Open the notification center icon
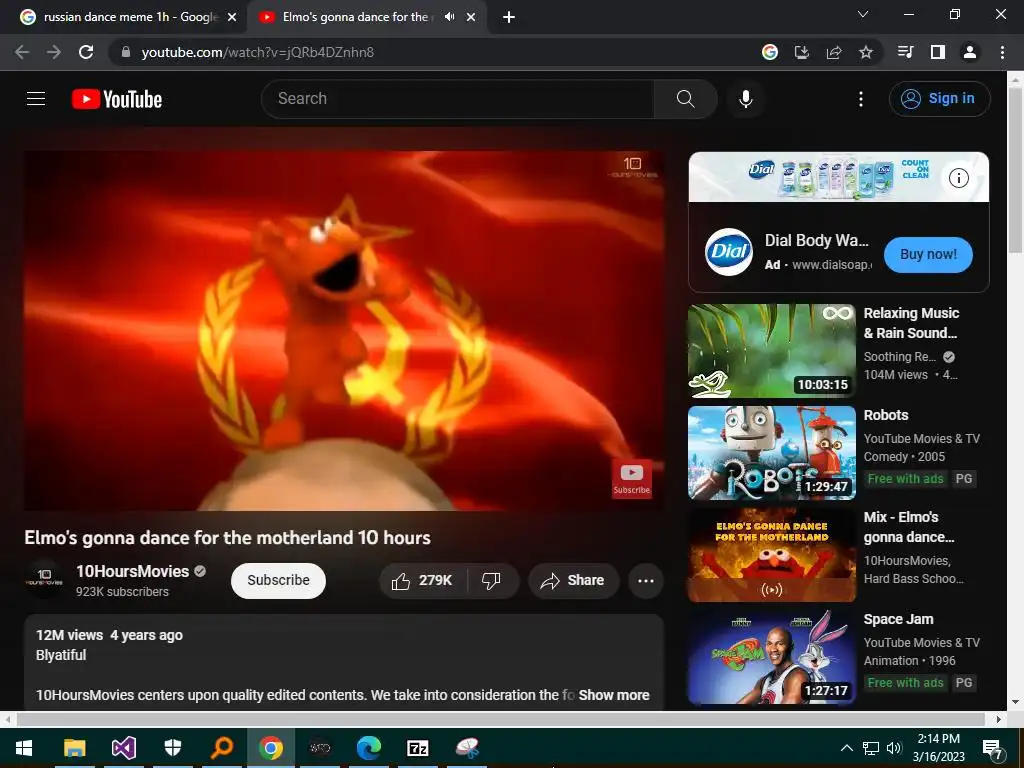The height and width of the screenshot is (768, 1024). 993,748
